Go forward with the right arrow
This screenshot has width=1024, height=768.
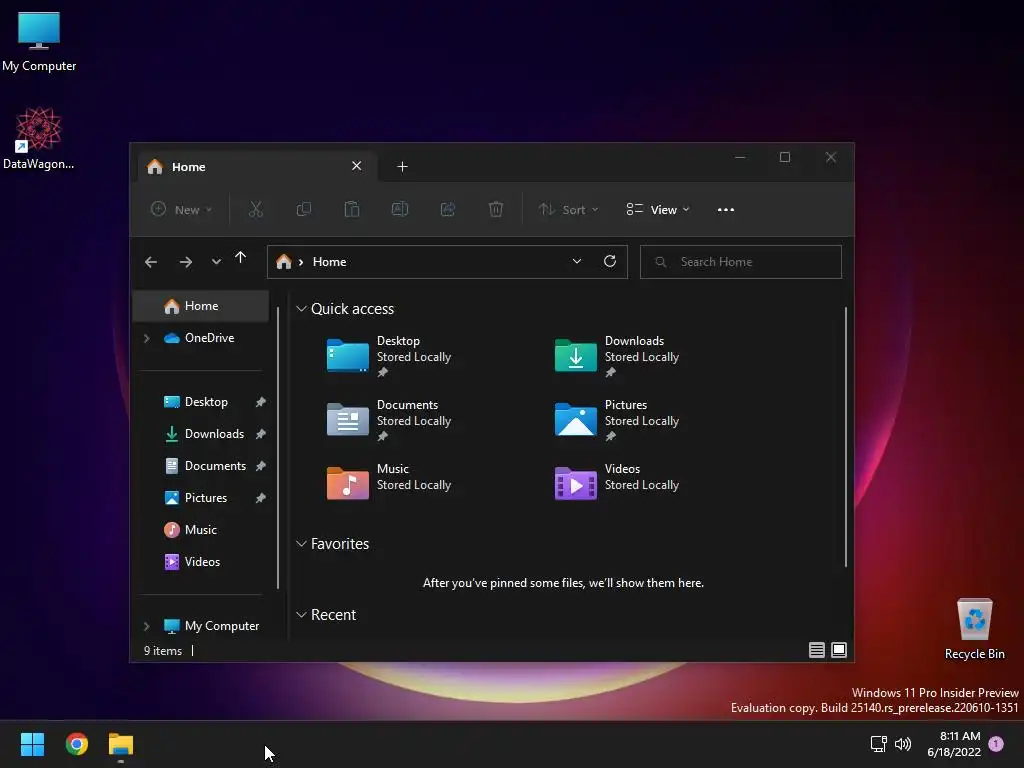click(185, 262)
